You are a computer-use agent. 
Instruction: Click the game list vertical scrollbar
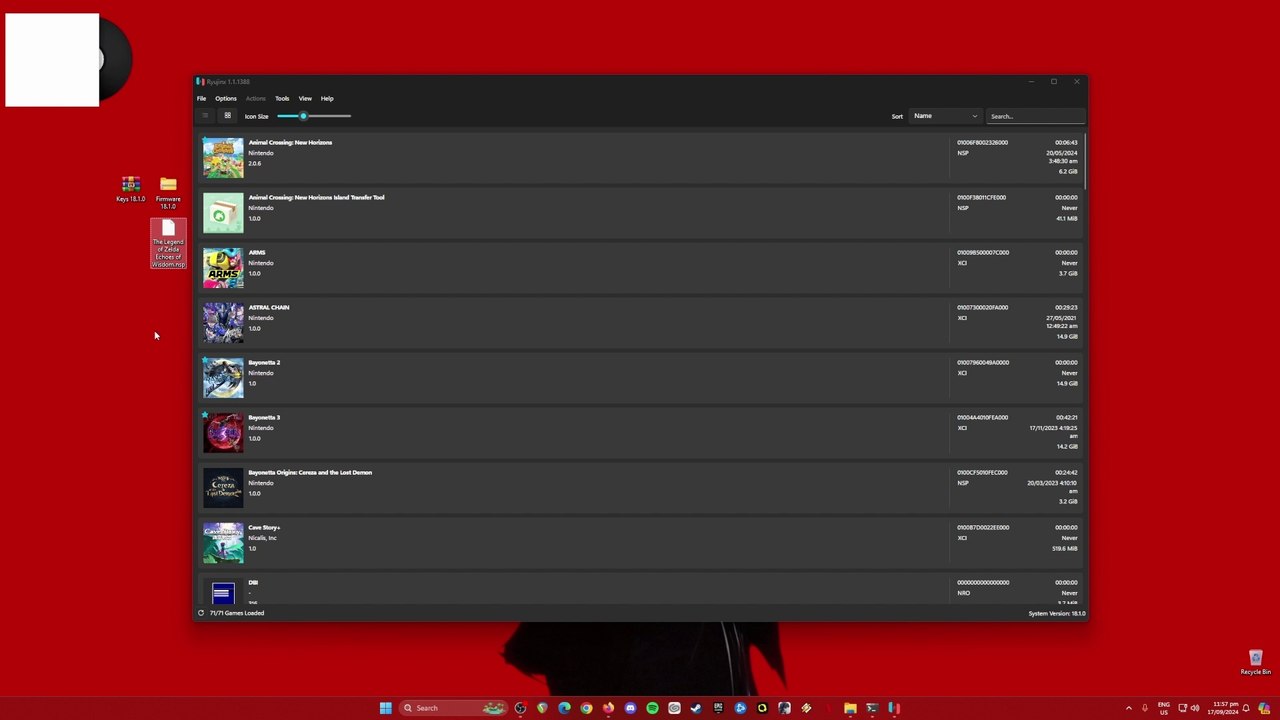pos(1085,160)
